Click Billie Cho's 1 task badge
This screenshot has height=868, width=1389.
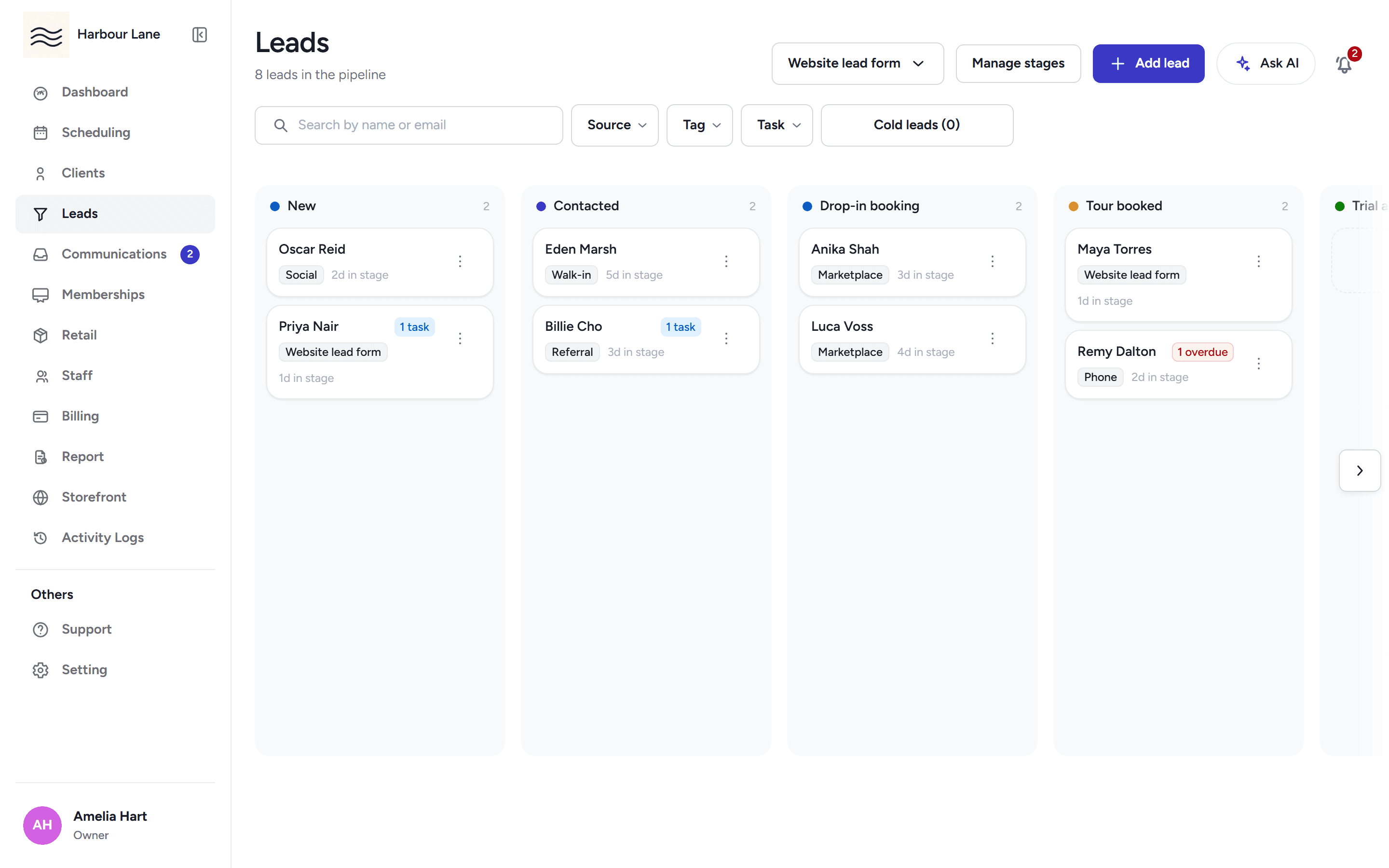681,326
